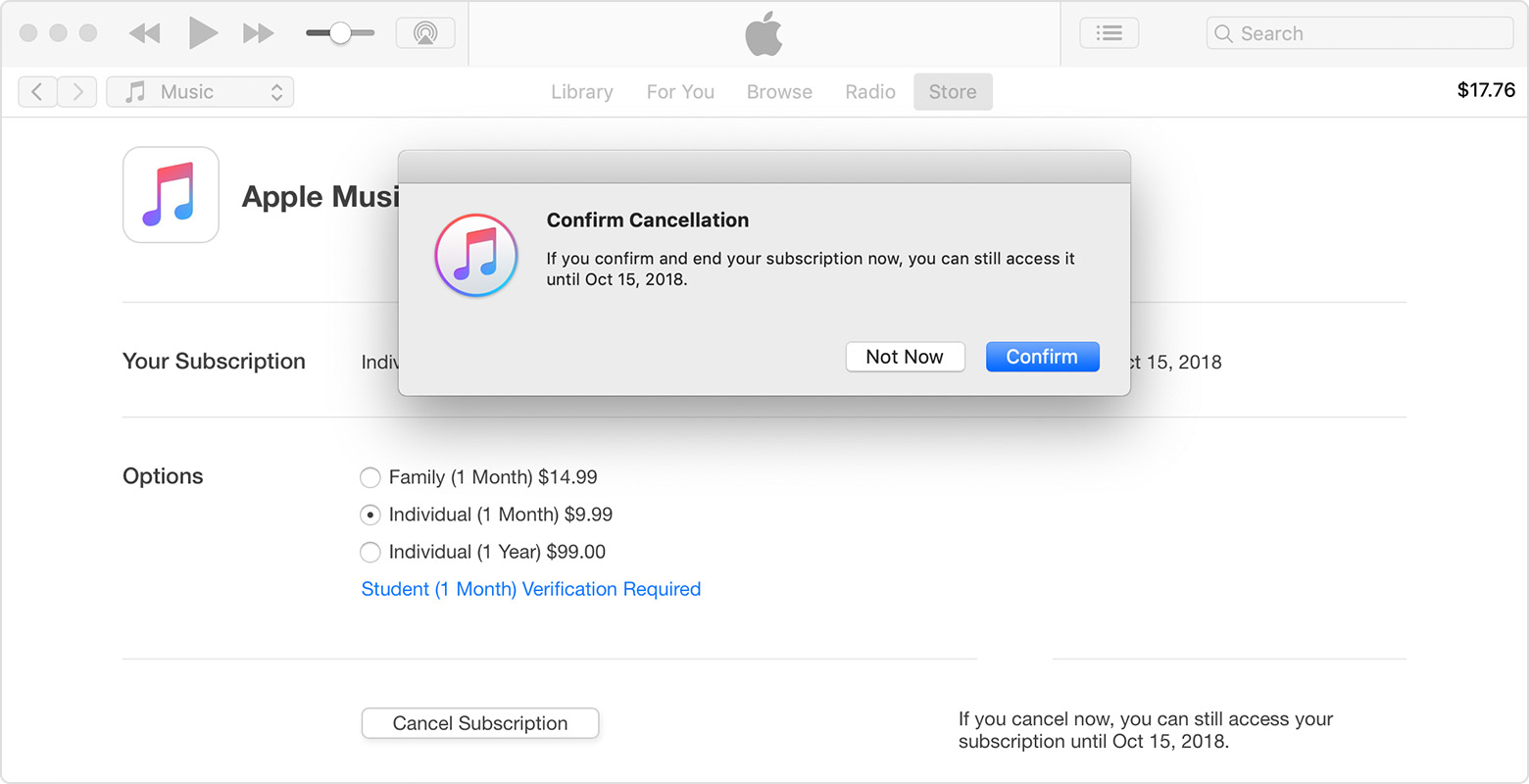Open the Music media type dropdown
1529x784 pixels.
coord(200,91)
